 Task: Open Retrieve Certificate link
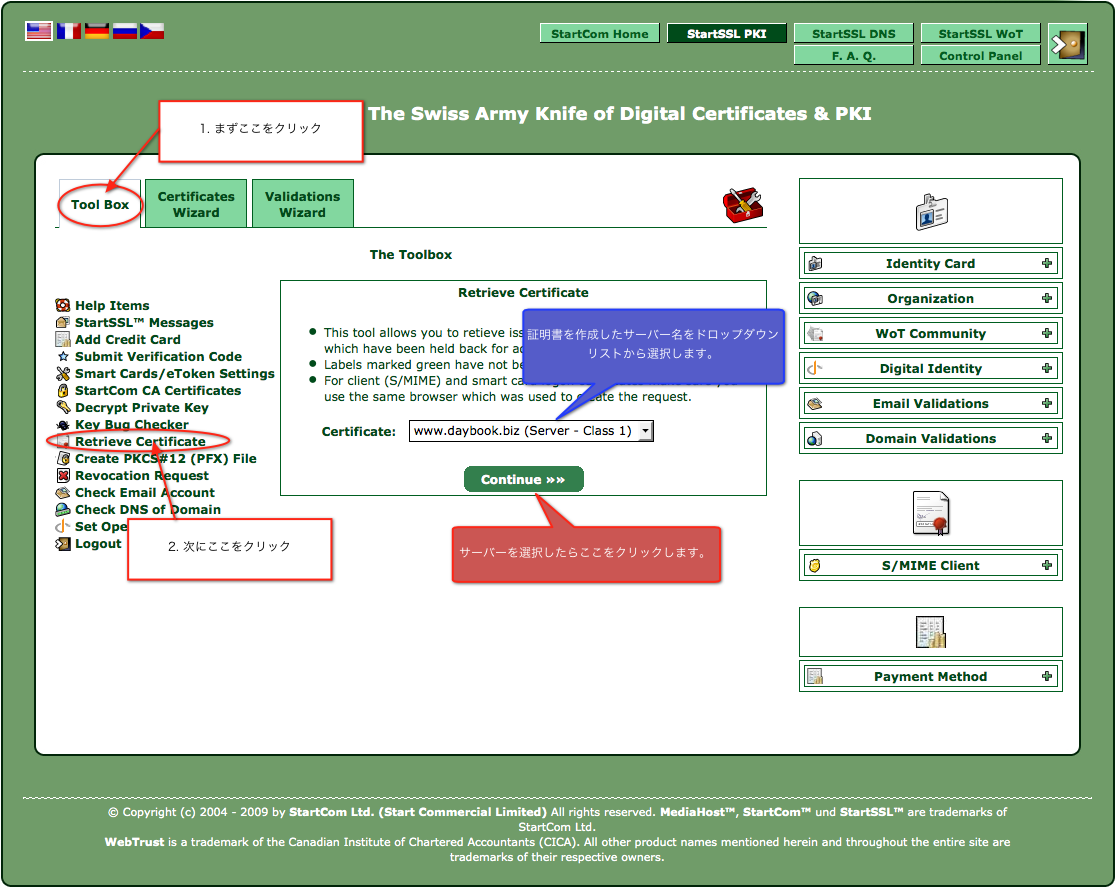pos(140,441)
